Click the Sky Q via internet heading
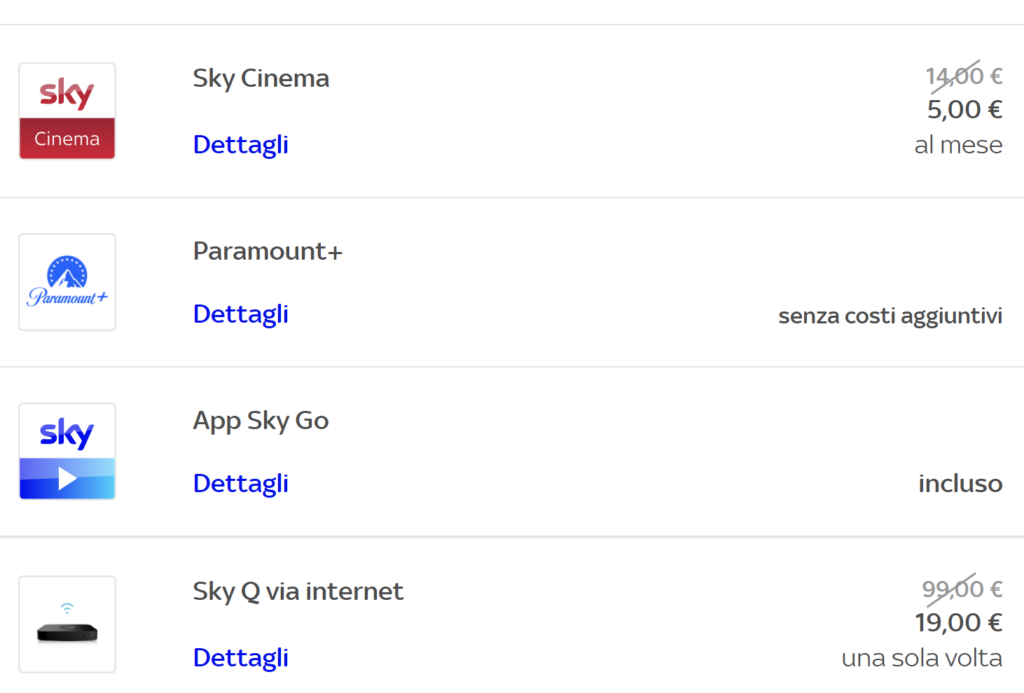1024x693 pixels. point(298,592)
